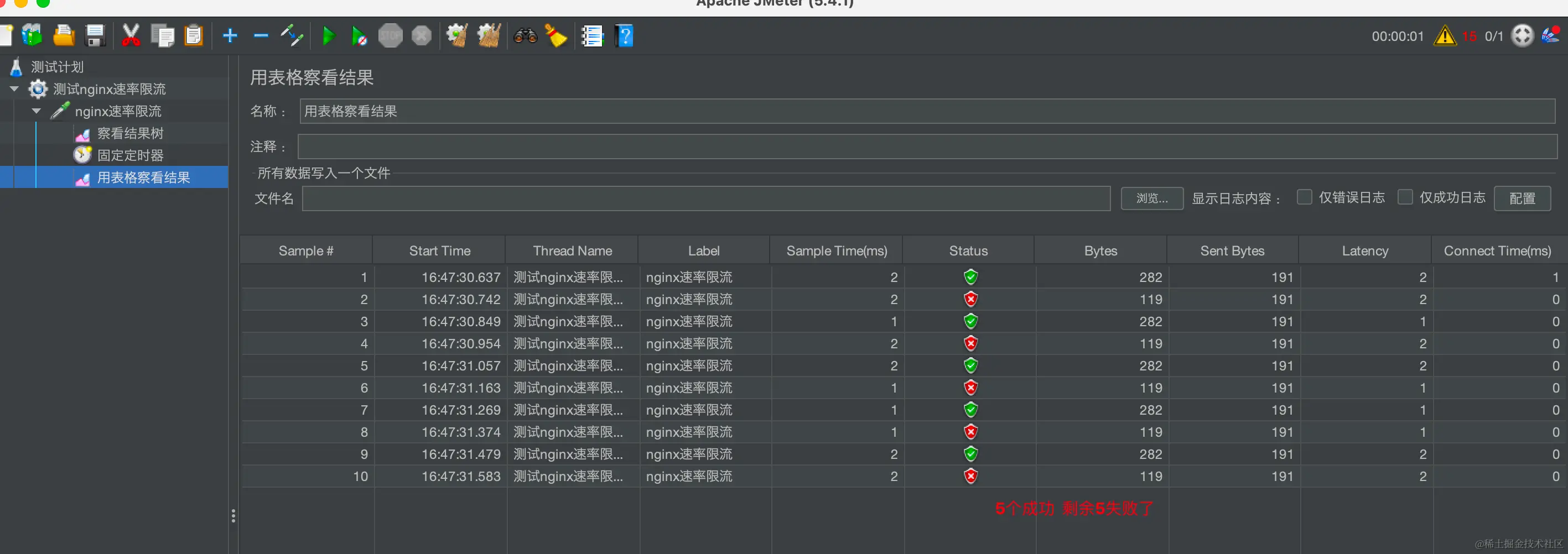Viewport: 1568px width, 554px height.
Task: Click start time 16:47:31.374
Action: pos(461,432)
